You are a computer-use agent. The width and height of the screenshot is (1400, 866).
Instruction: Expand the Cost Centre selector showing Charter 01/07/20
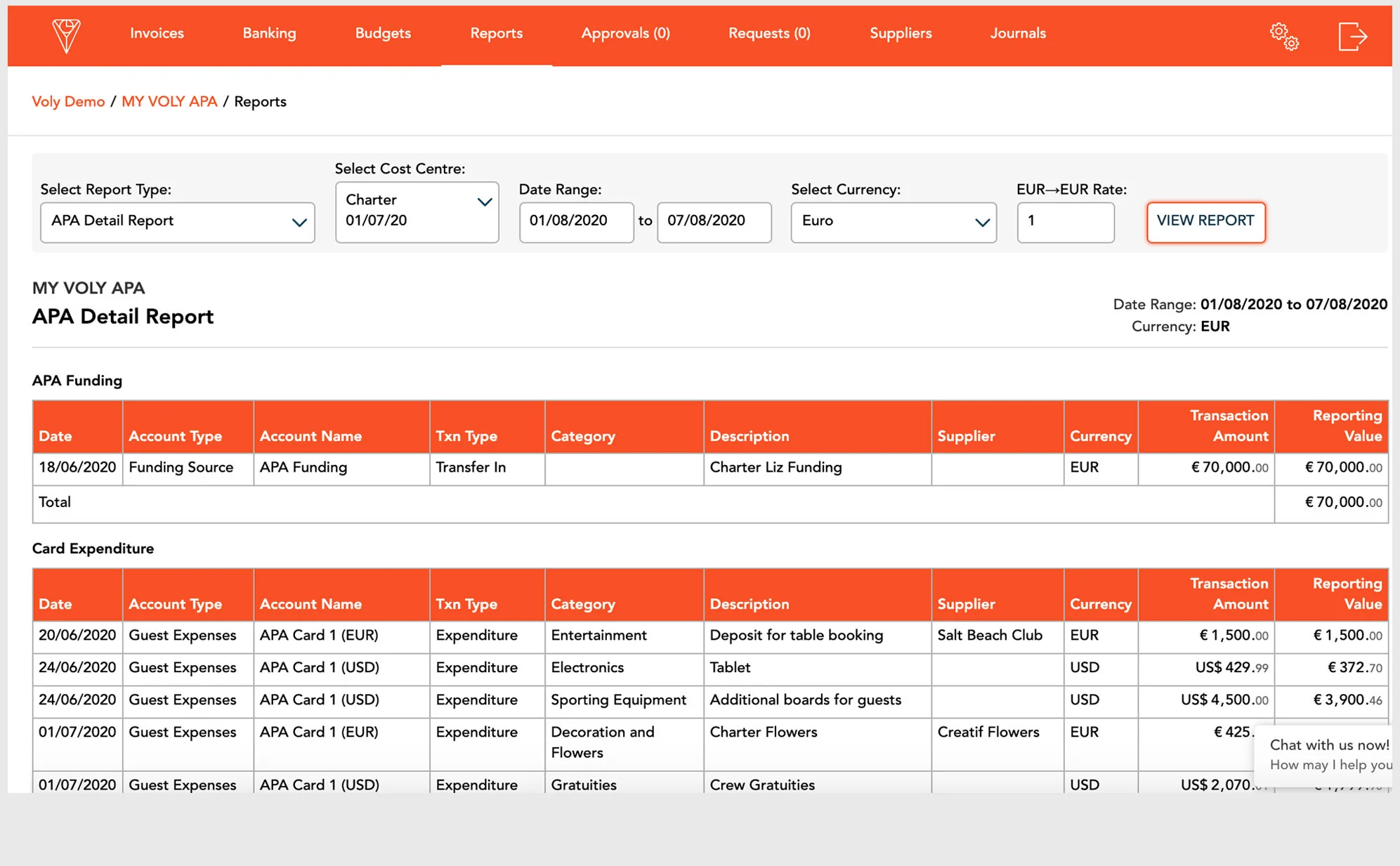416,211
